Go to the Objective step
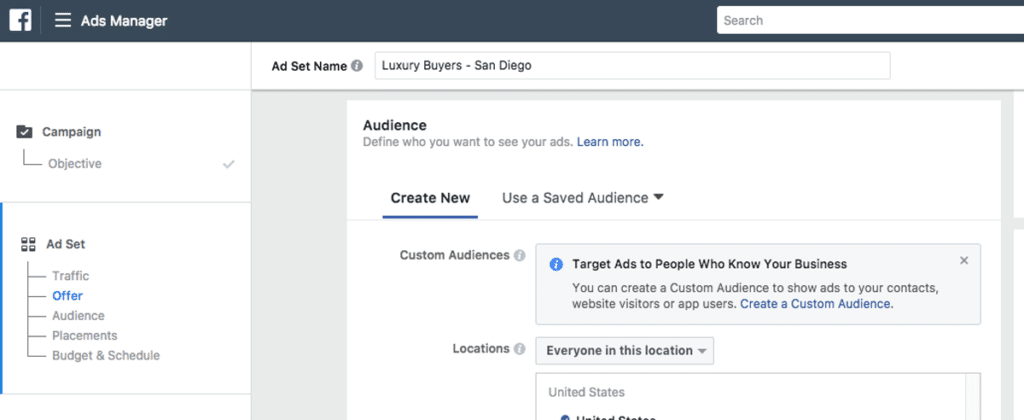This screenshot has width=1024, height=420. 74,164
